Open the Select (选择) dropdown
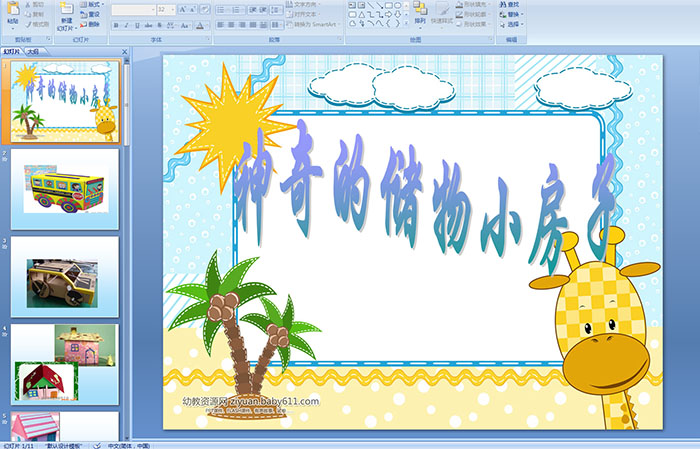 pos(512,24)
